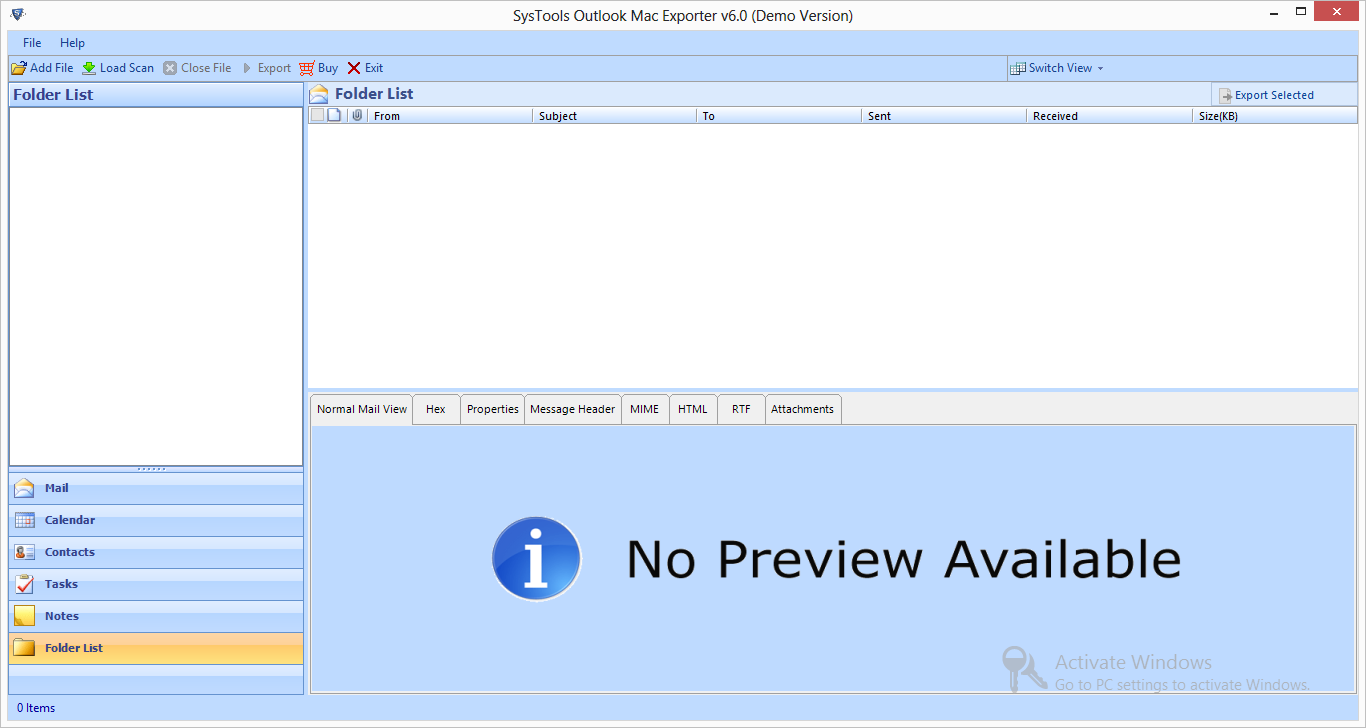Screen dimensions: 1366x728
Task: Click the Export Selected button label
Action: 1274,95
